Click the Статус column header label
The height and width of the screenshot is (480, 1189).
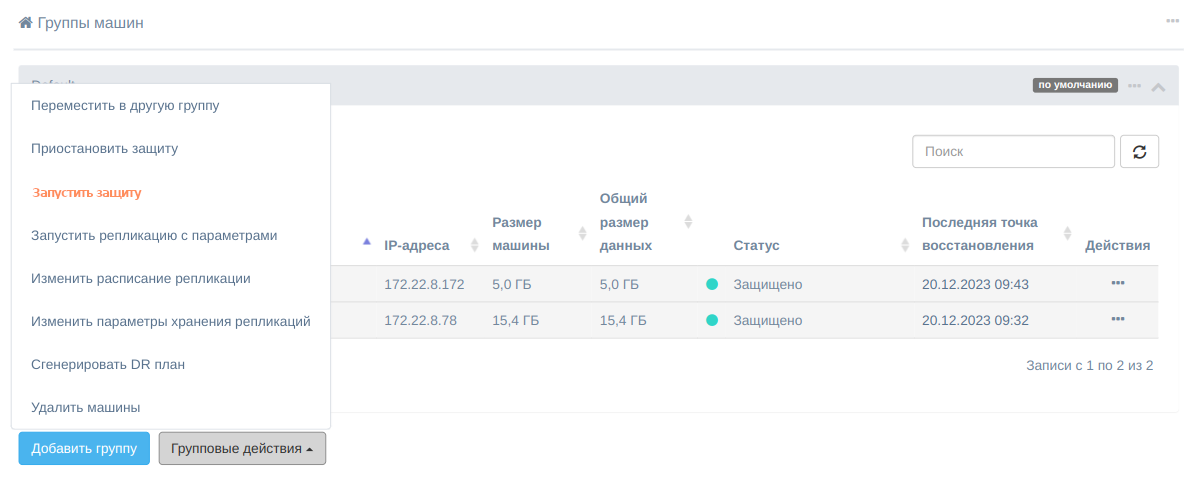[756, 246]
